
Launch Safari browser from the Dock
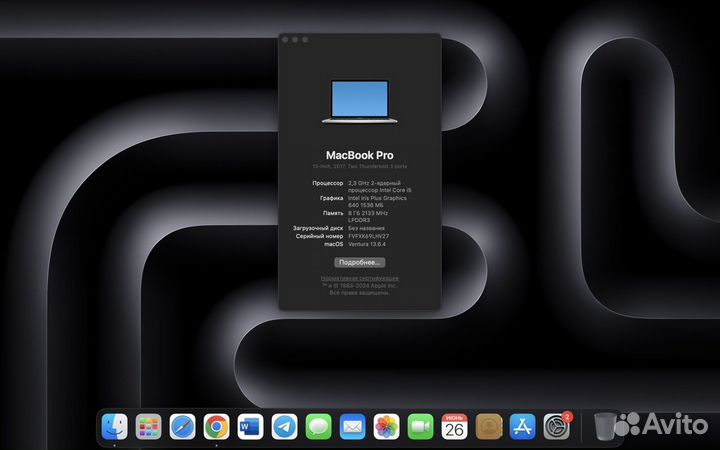182,427
